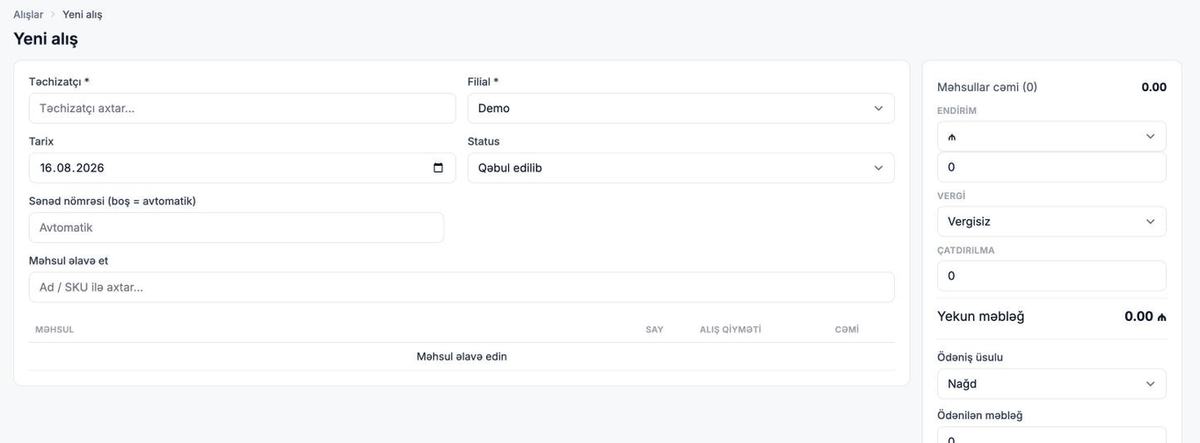The height and width of the screenshot is (443, 1200).
Task: Click the Yeni alış breadcrumb item
Action: tap(82, 15)
